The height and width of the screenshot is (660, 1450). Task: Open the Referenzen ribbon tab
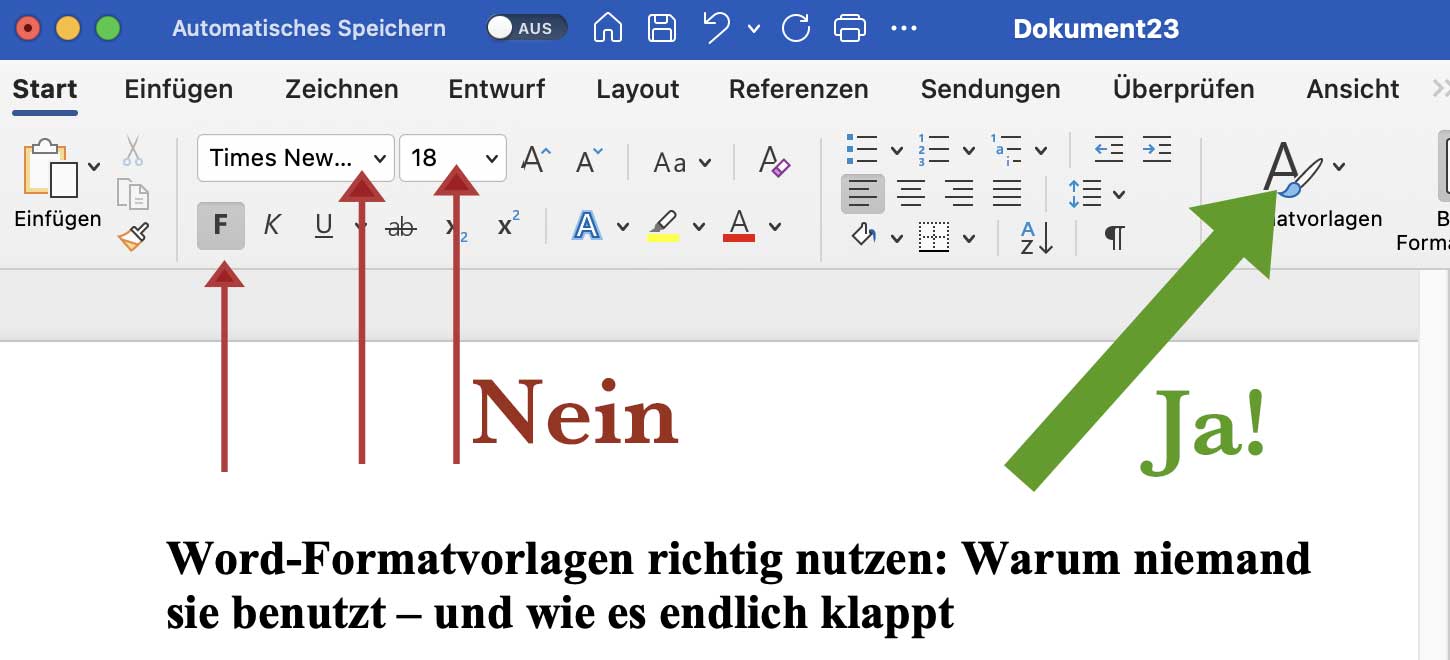click(798, 89)
